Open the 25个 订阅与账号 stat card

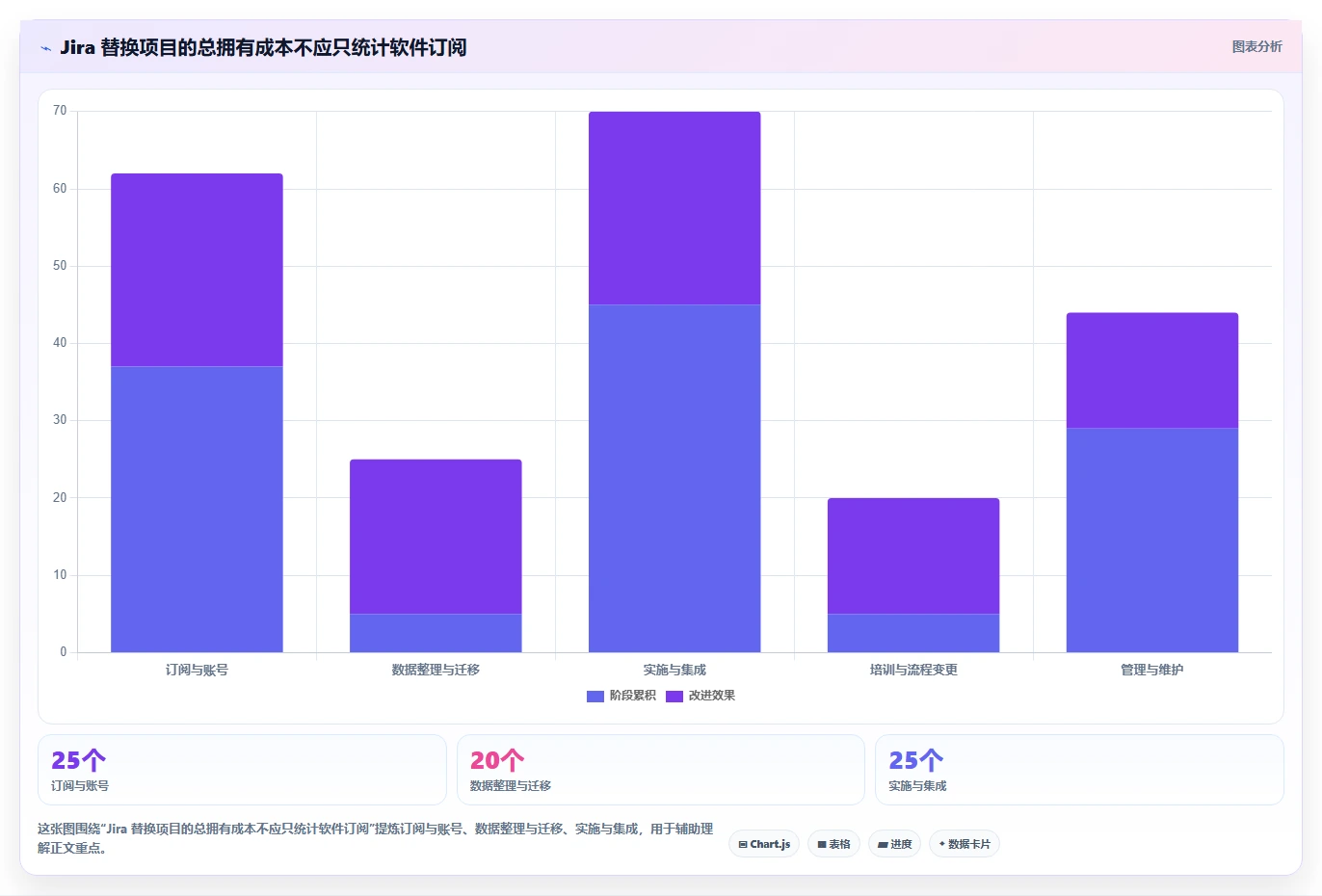click(x=242, y=770)
